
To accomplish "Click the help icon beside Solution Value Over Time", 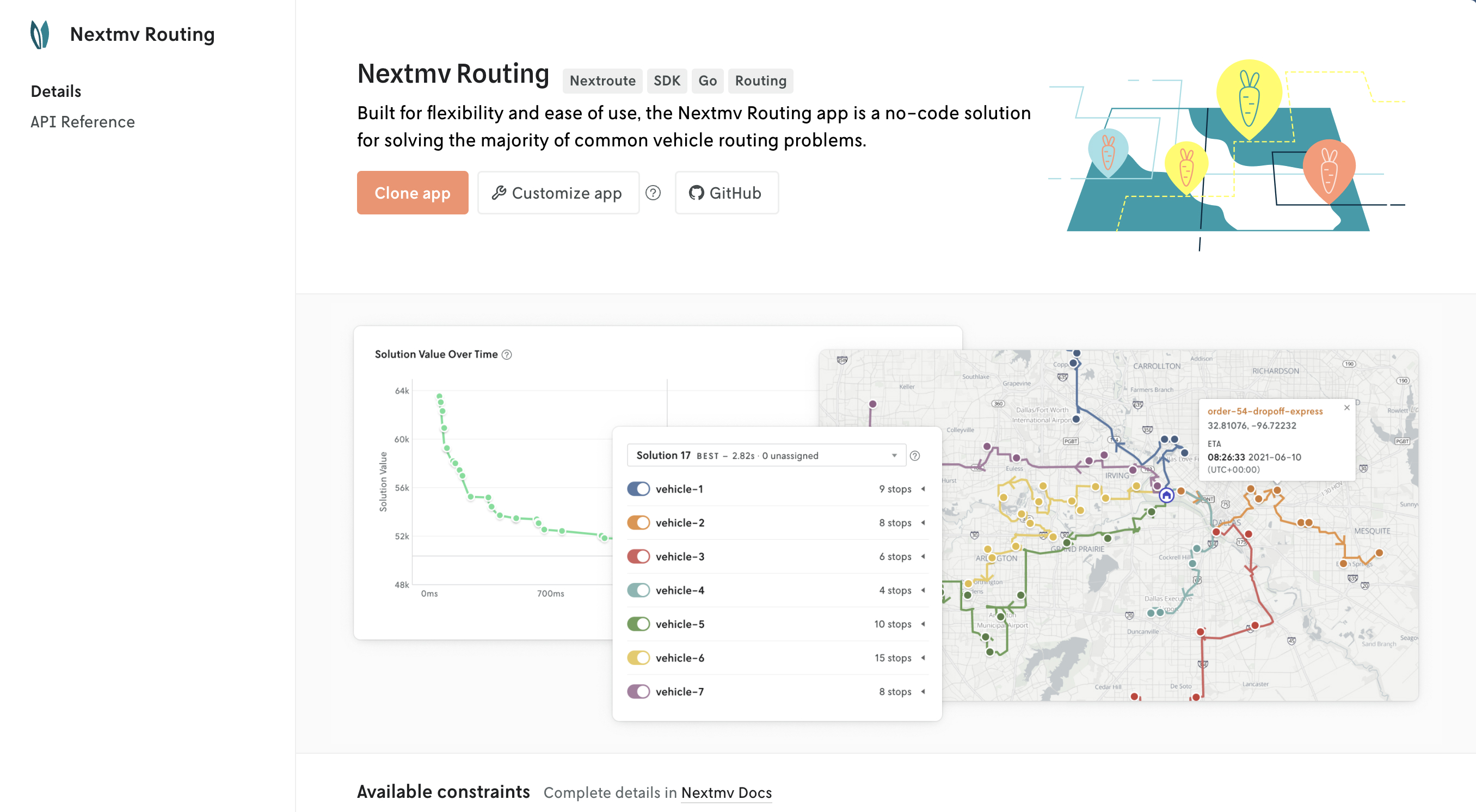I will click(x=507, y=354).
